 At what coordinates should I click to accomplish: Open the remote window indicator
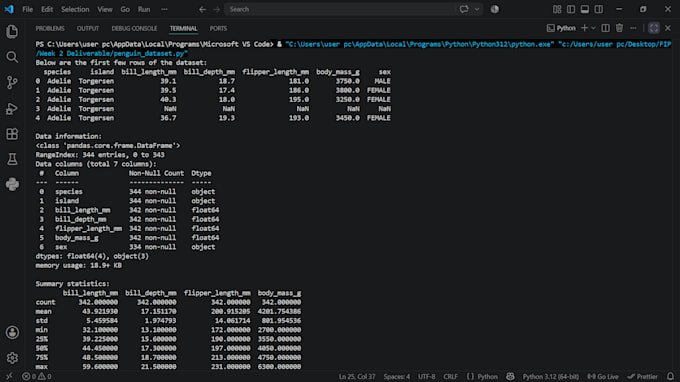tap(9, 376)
